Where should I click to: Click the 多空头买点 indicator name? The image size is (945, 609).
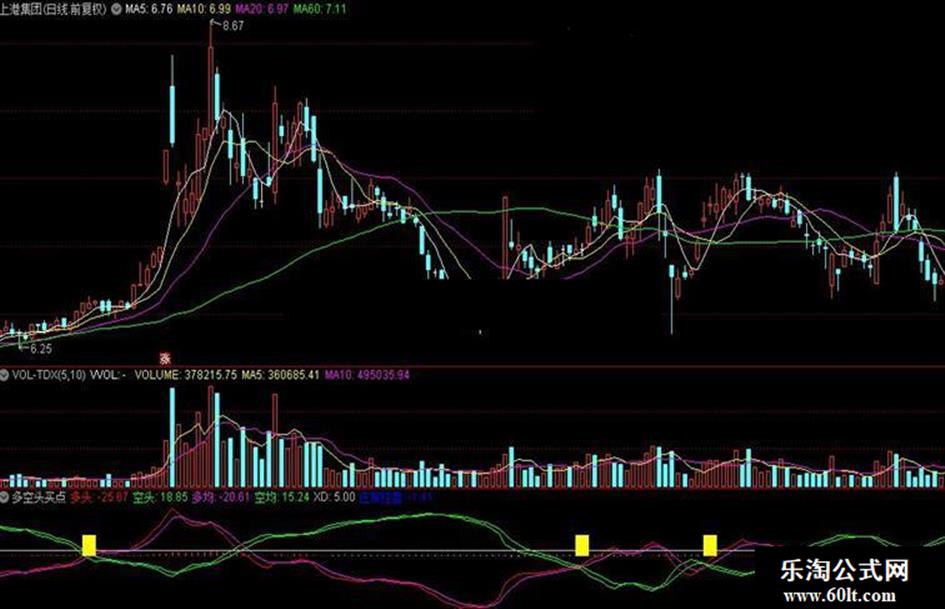[38, 498]
